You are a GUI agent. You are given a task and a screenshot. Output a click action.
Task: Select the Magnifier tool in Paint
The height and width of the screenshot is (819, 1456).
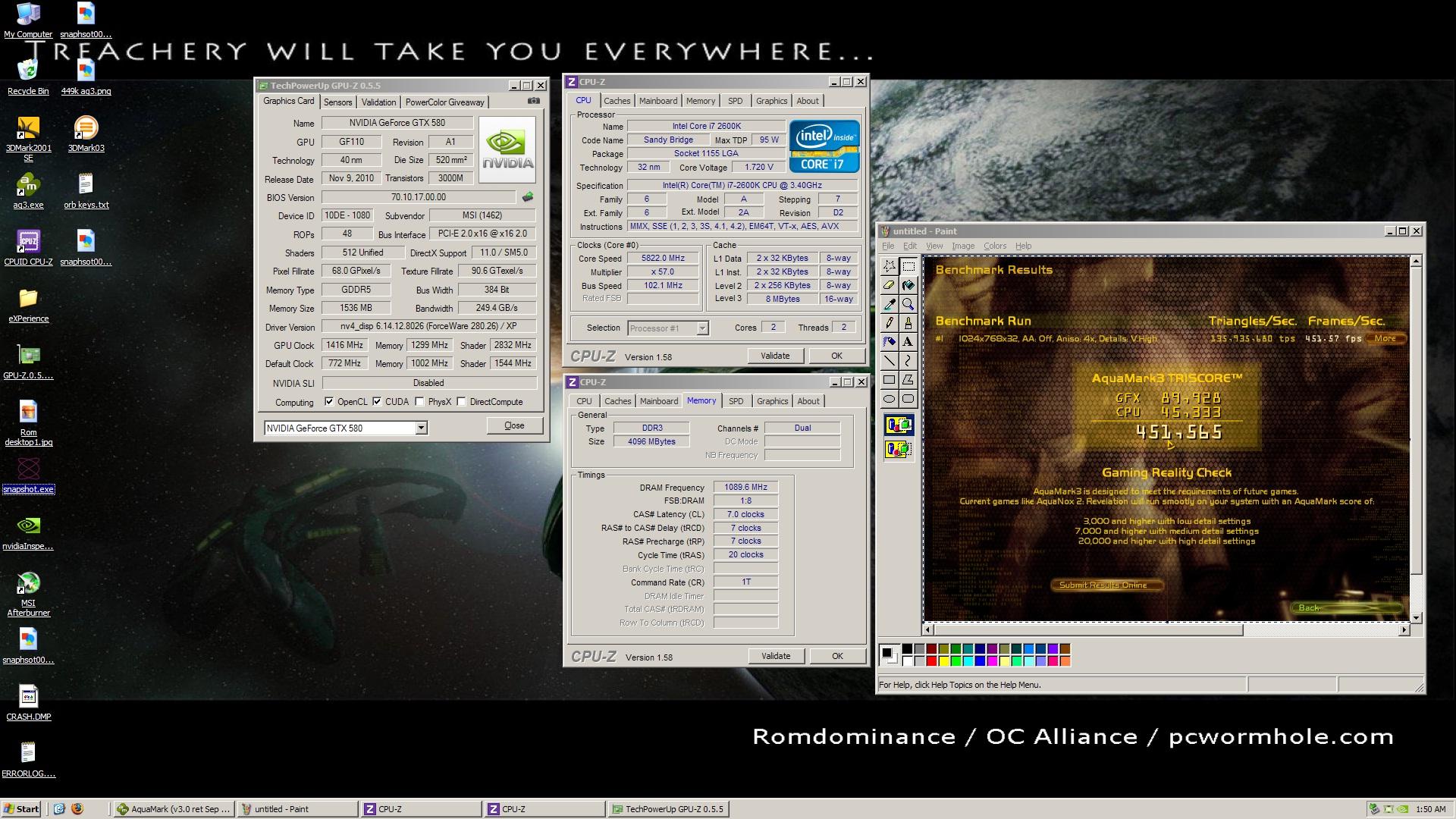click(x=908, y=304)
